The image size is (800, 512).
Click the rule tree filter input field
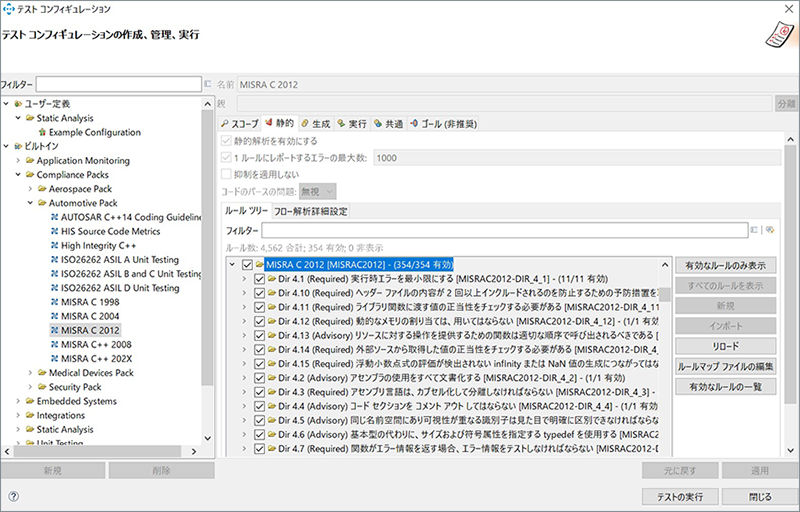click(x=505, y=231)
